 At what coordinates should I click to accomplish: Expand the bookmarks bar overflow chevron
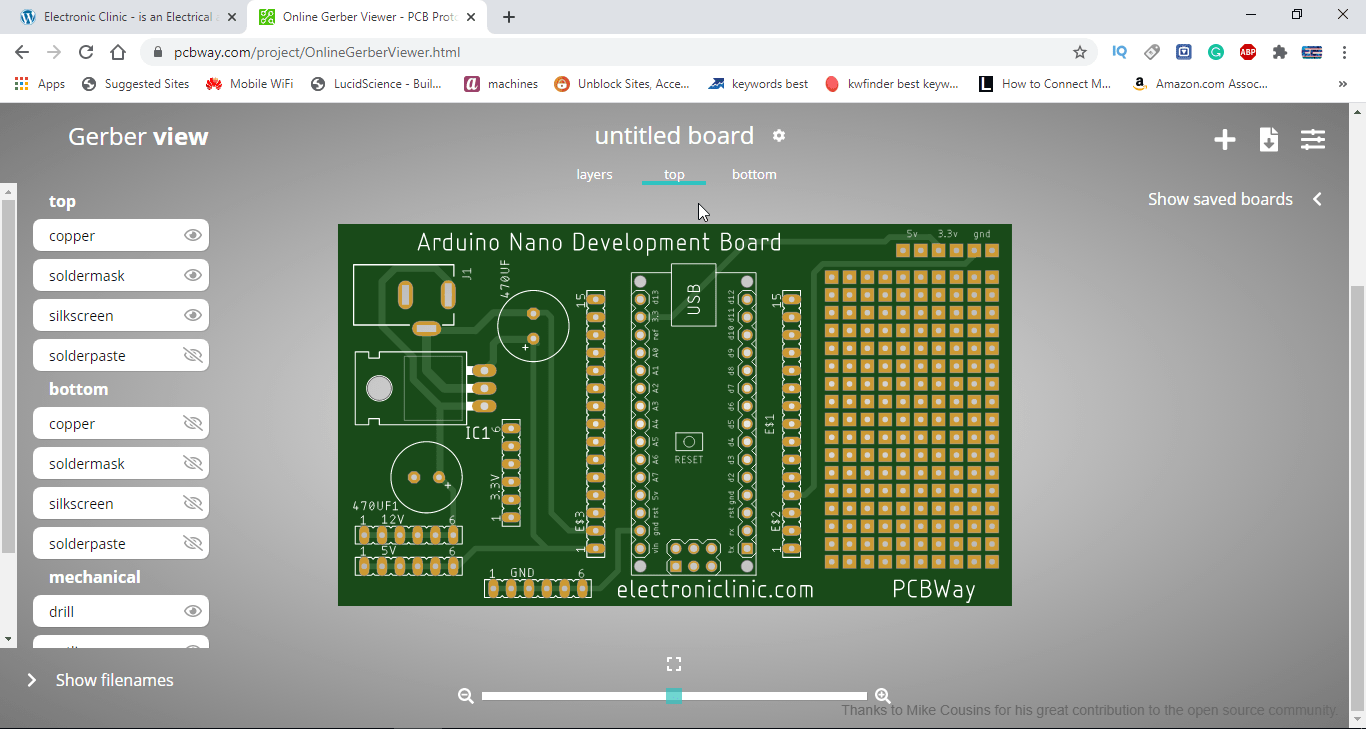point(1342,84)
